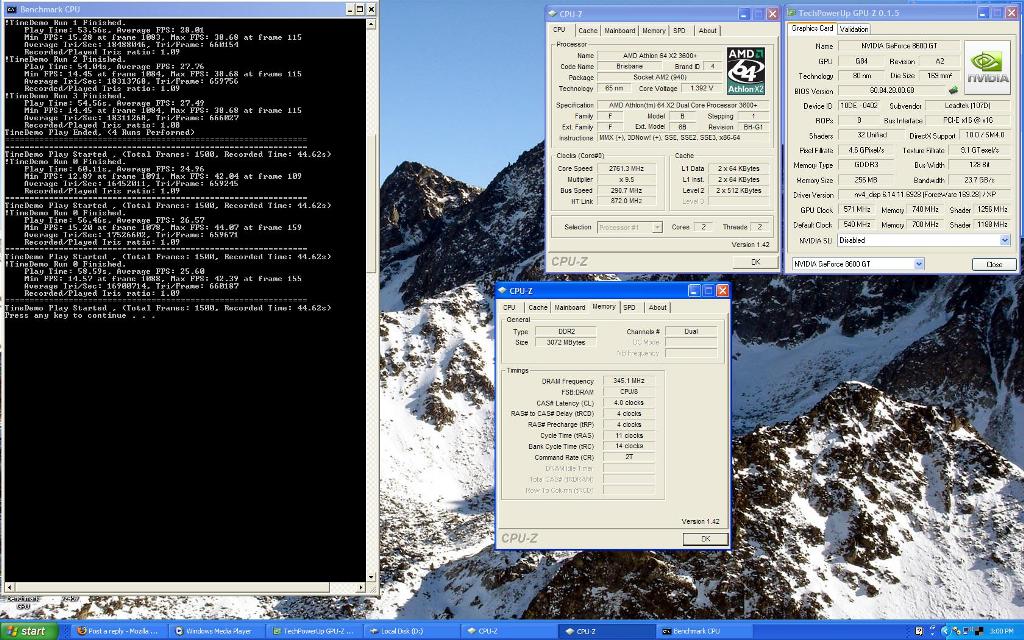Click the Driver Version field in GPU-Z

click(x=924, y=195)
